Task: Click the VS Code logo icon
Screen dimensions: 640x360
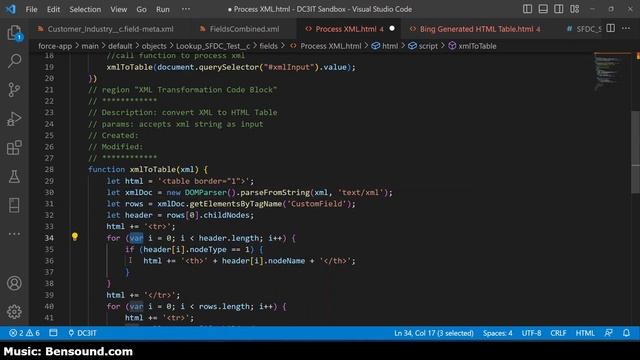Action: pyautogui.click(x=11, y=9)
